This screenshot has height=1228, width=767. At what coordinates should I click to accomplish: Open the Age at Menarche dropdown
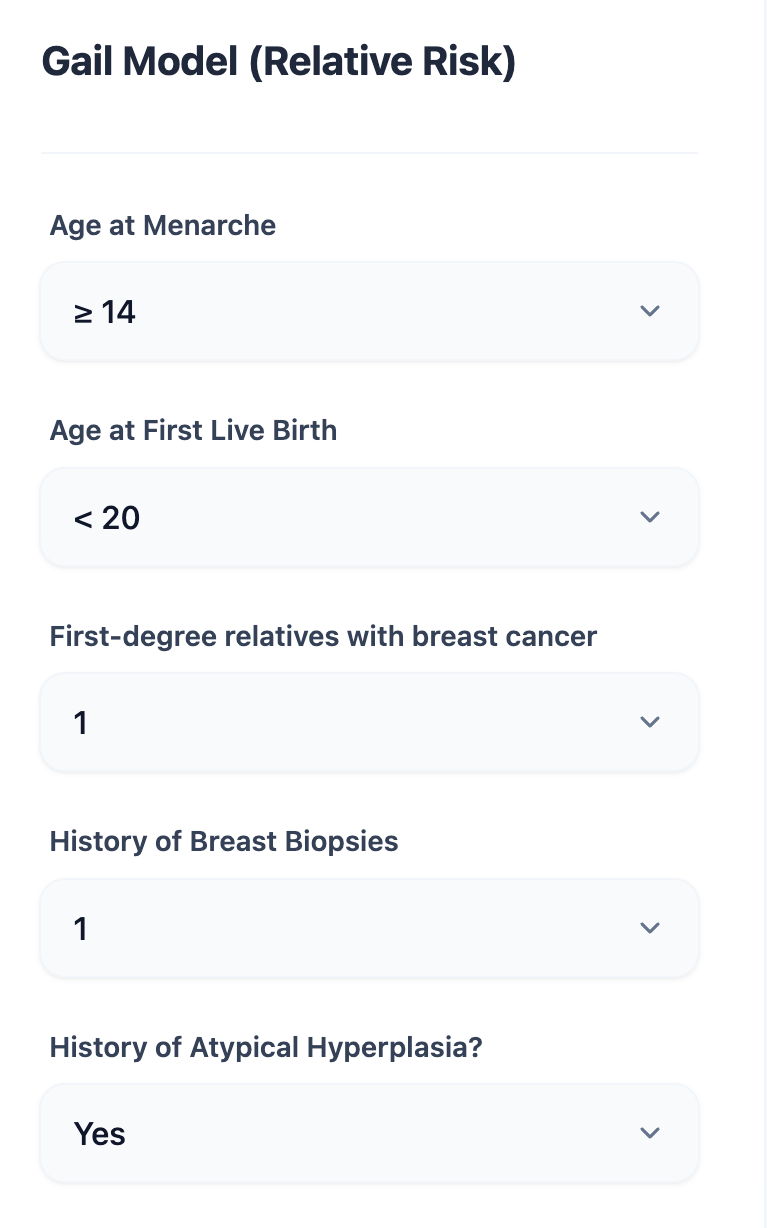tap(369, 312)
